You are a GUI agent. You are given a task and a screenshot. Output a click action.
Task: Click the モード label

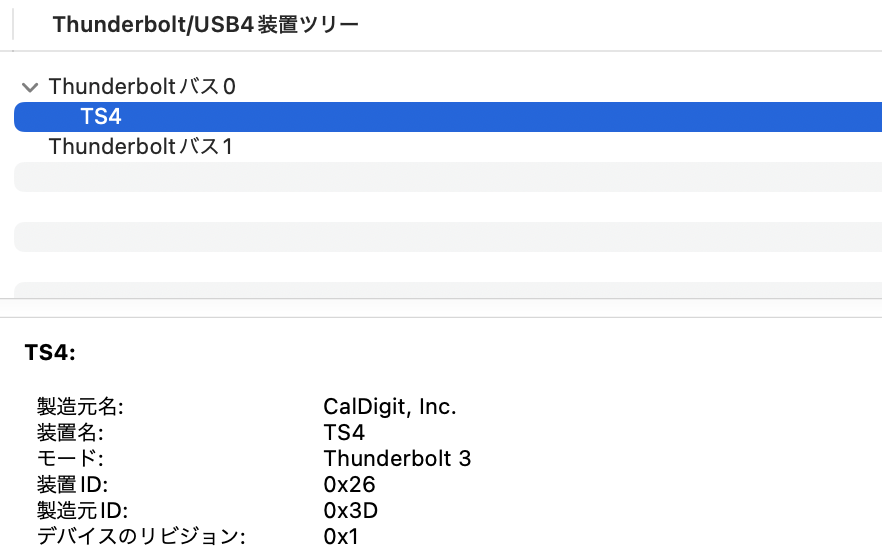tap(70, 458)
